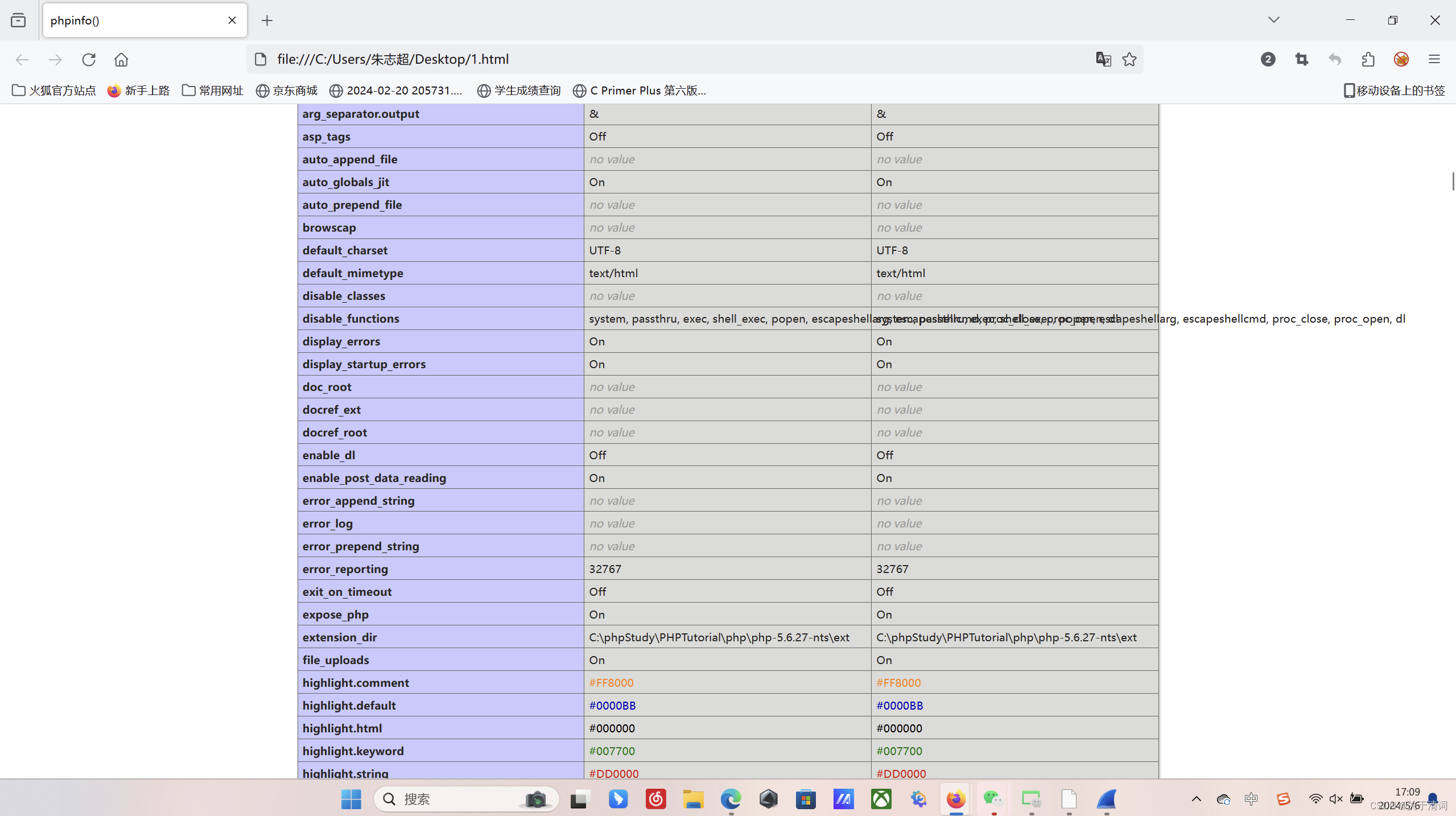
Task: Open a new tab with plus button
Action: tap(267, 20)
